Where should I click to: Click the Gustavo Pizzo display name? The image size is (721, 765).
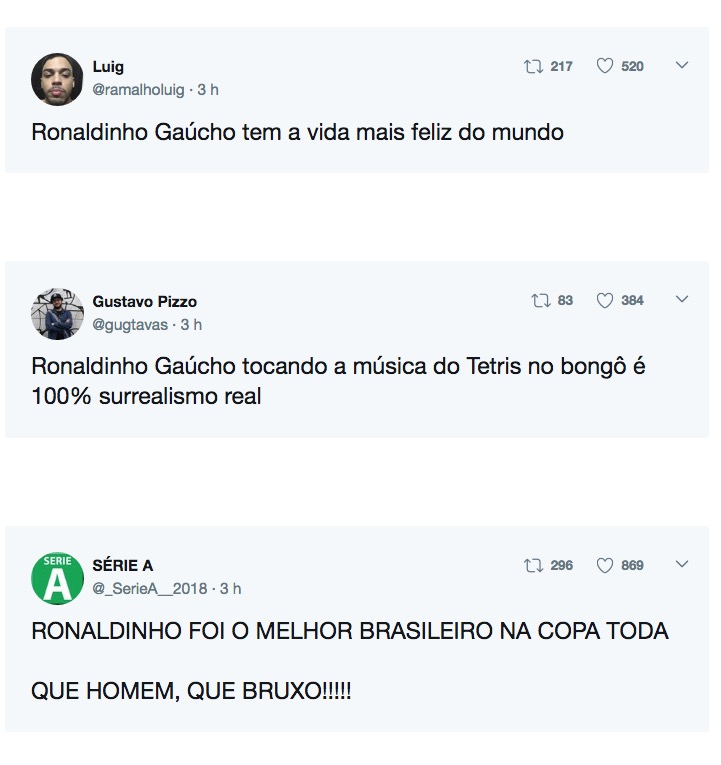tap(144, 301)
